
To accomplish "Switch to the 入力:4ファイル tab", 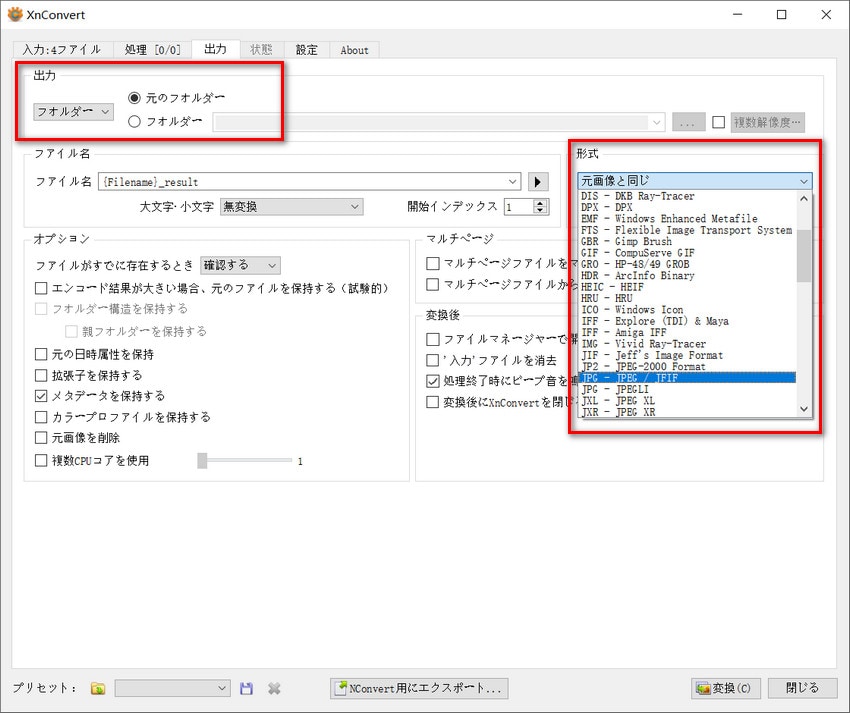I will (62, 50).
